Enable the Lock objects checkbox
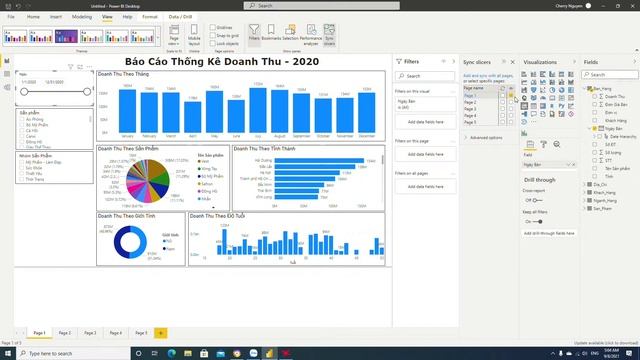Screen dimensions: 640x360 (x=213, y=43)
